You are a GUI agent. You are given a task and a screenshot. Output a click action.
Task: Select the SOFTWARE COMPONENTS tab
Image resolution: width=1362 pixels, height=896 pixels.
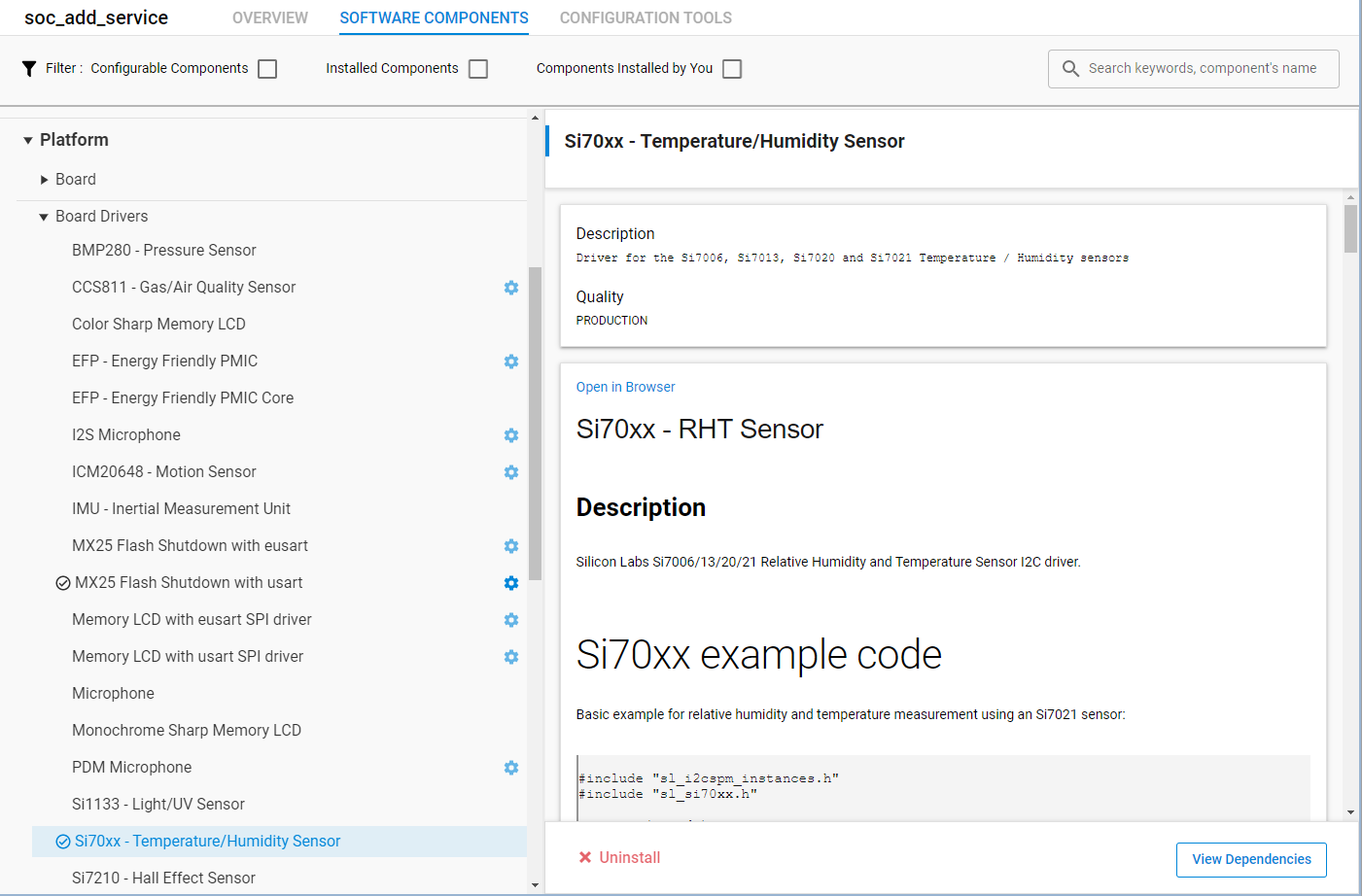pos(435,17)
